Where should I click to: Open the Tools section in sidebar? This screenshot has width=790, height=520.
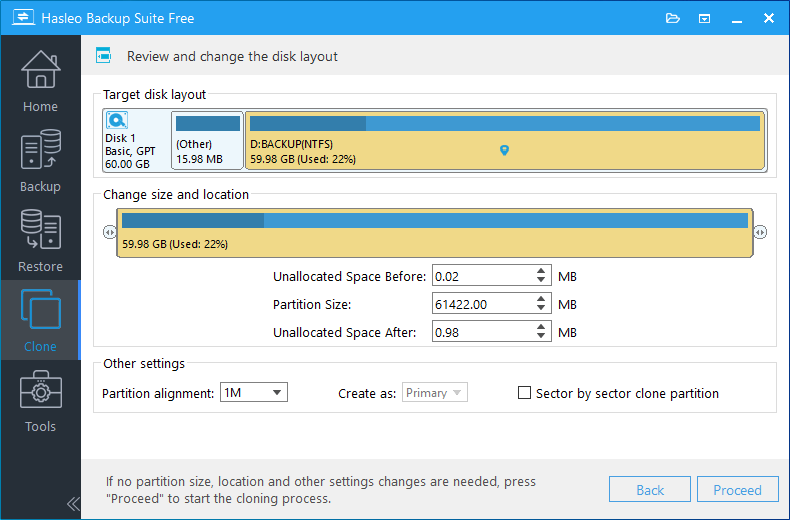(x=40, y=400)
